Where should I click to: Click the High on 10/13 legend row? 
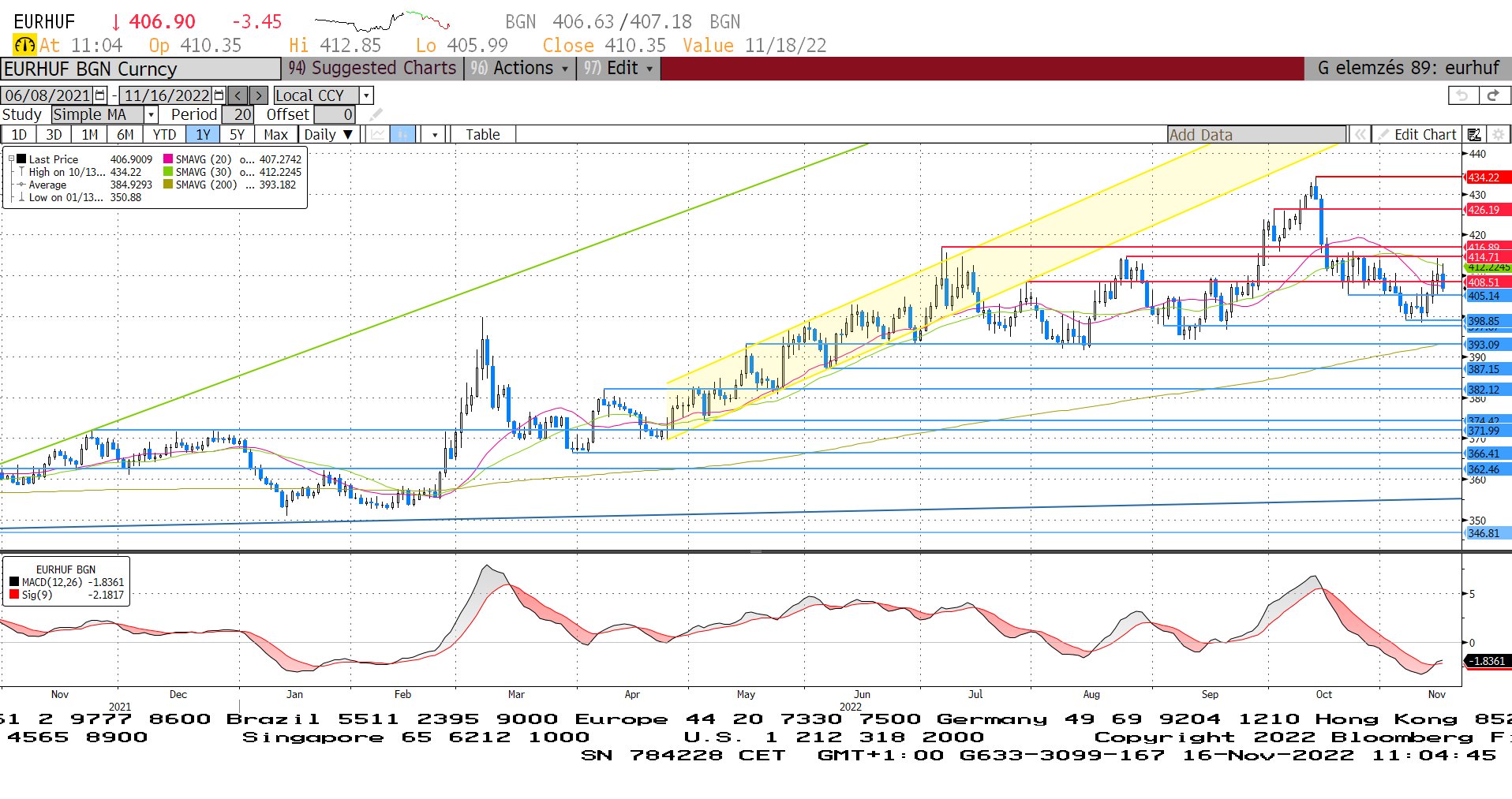click(84, 172)
